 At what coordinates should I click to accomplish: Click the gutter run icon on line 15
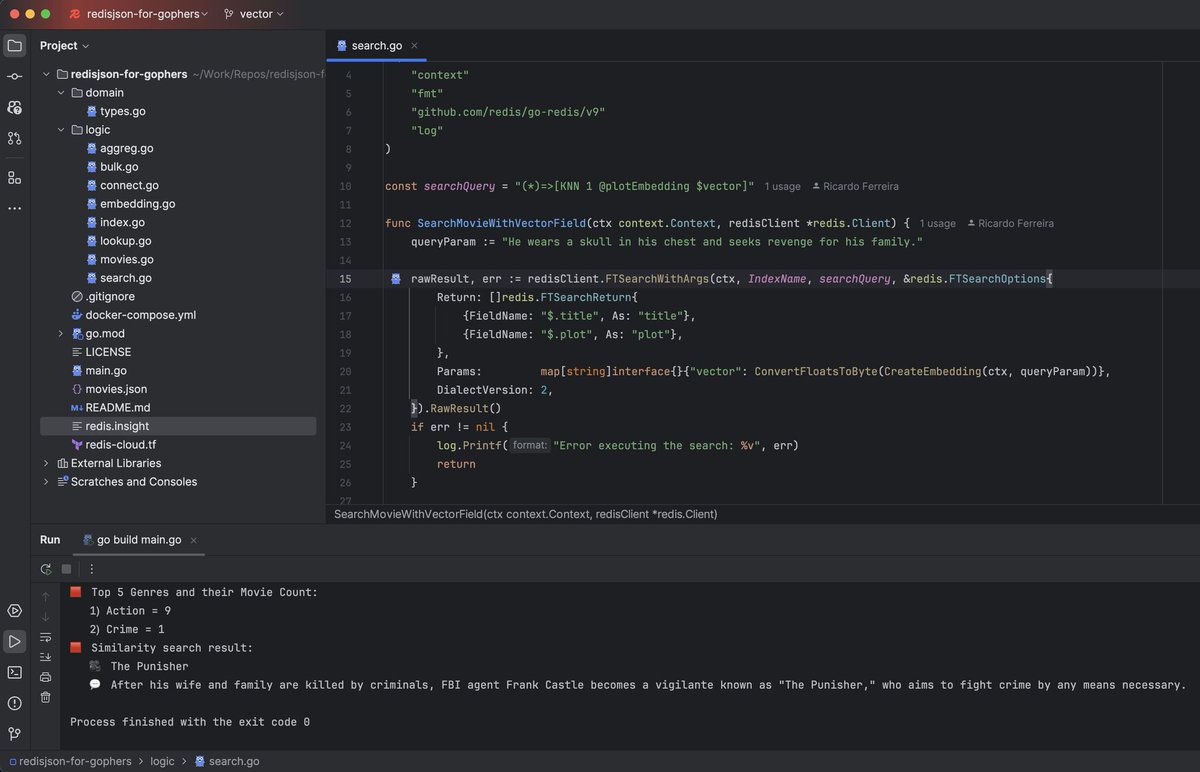pyautogui.click(x=396, y=279)
